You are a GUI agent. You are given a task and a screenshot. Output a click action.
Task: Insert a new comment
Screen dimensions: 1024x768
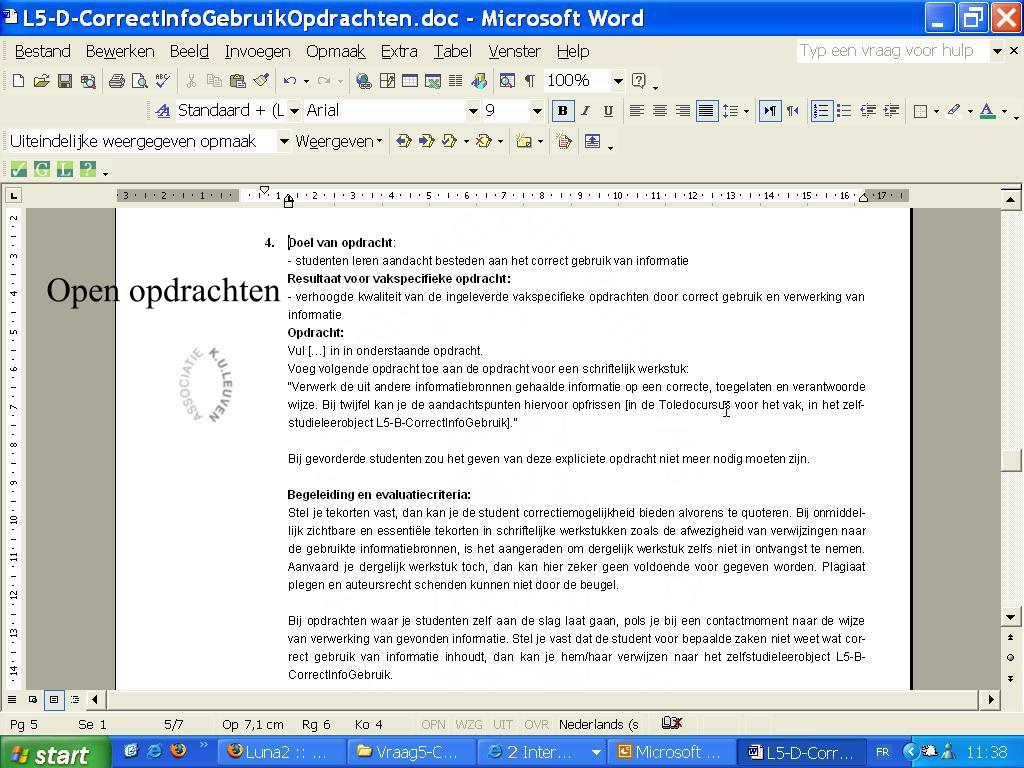point(522,141)
